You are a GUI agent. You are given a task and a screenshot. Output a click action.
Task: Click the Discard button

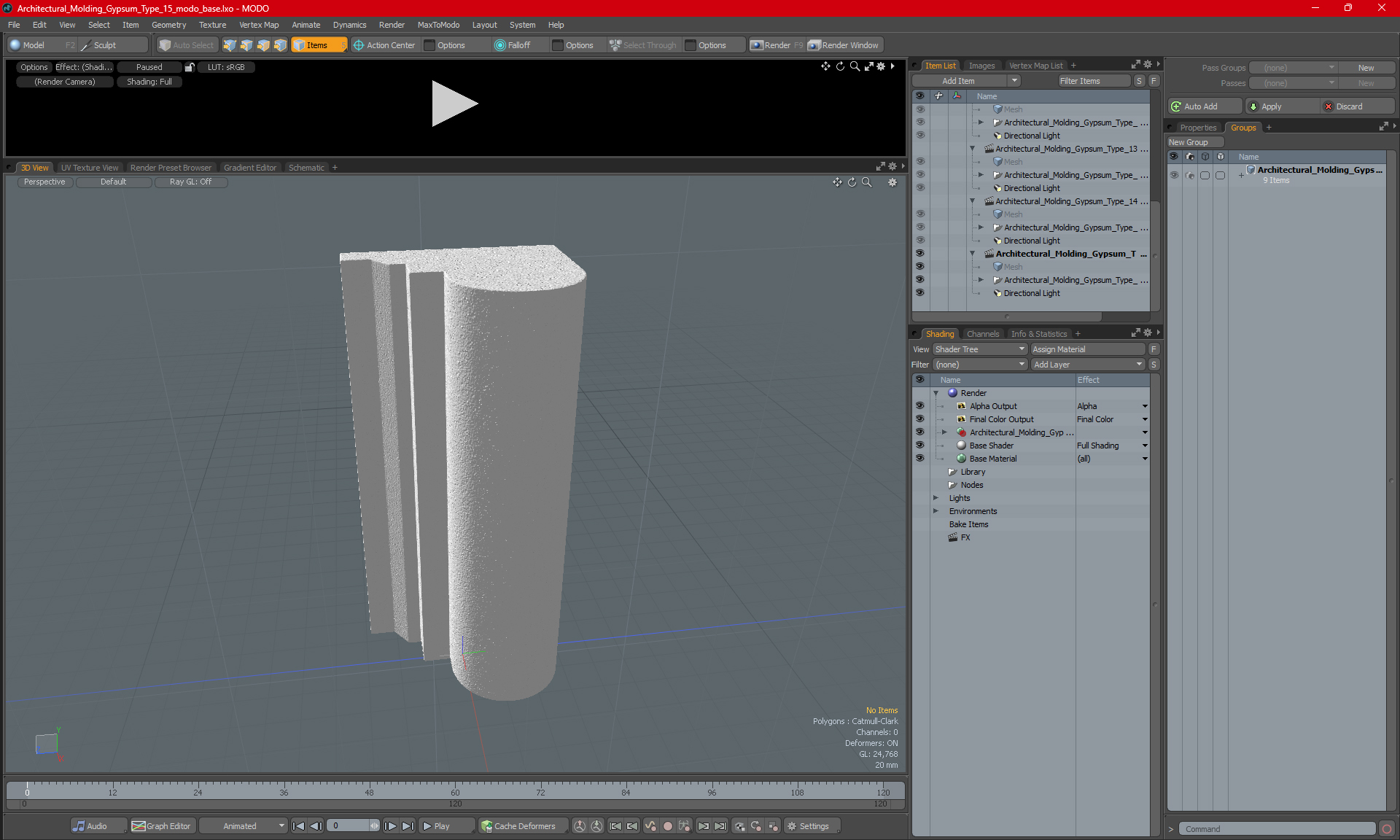[x=1358, y=106]
